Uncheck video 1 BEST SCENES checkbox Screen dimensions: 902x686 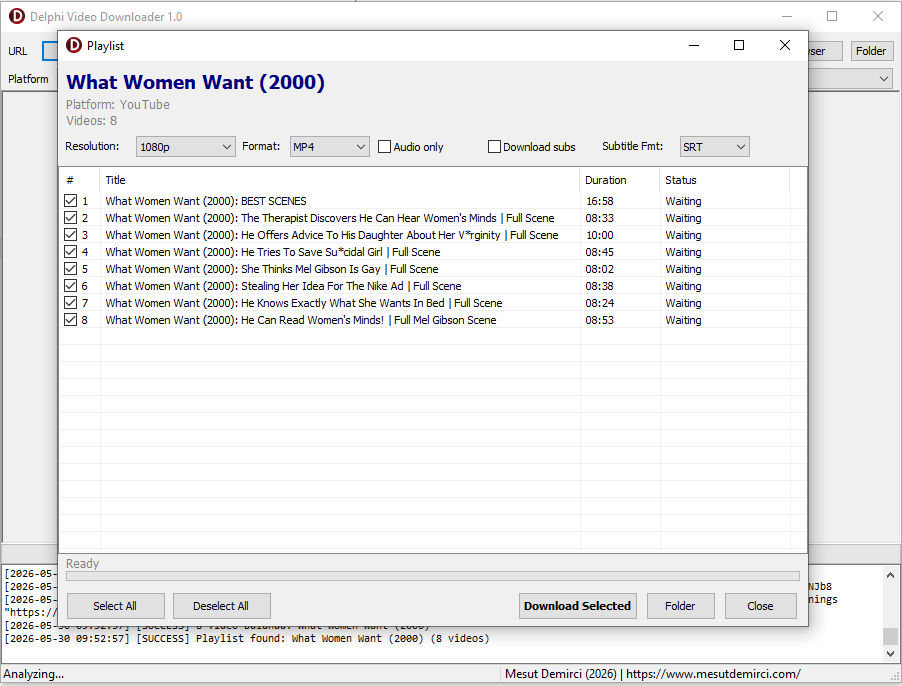[x=70, y=201]
